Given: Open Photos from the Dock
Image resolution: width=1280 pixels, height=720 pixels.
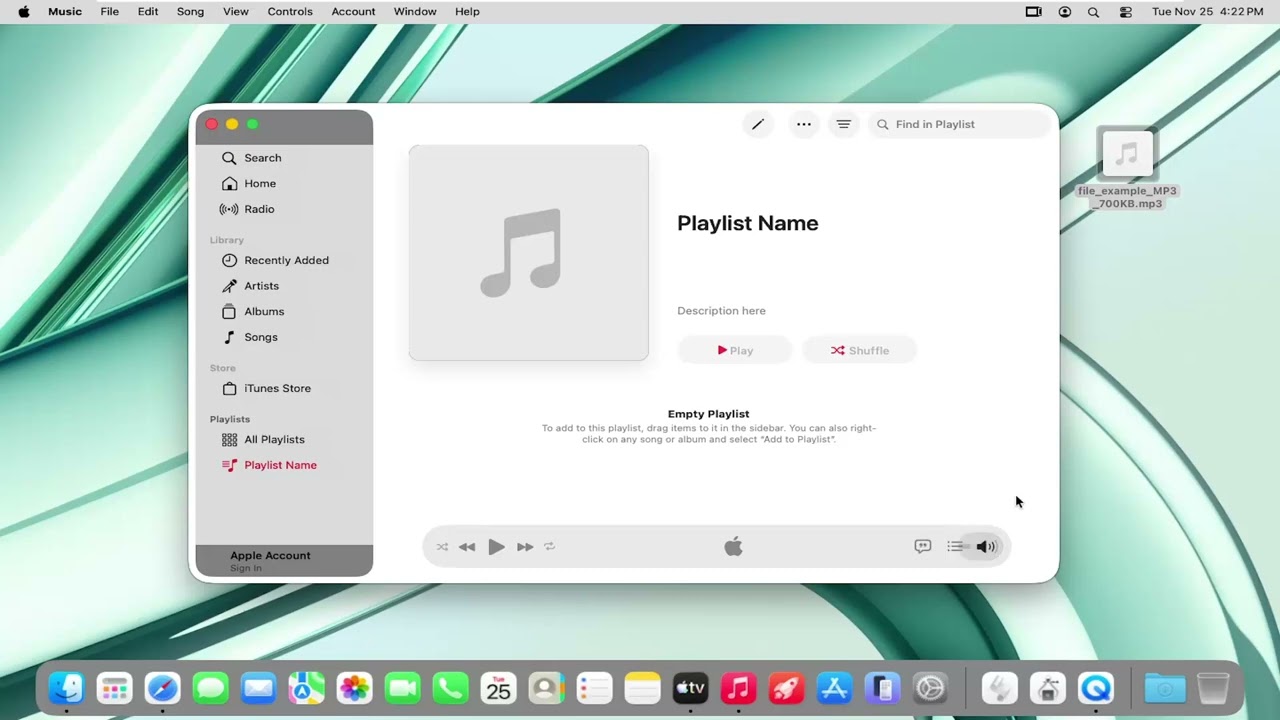Looking at the screenshot, I should click(354, 688).
